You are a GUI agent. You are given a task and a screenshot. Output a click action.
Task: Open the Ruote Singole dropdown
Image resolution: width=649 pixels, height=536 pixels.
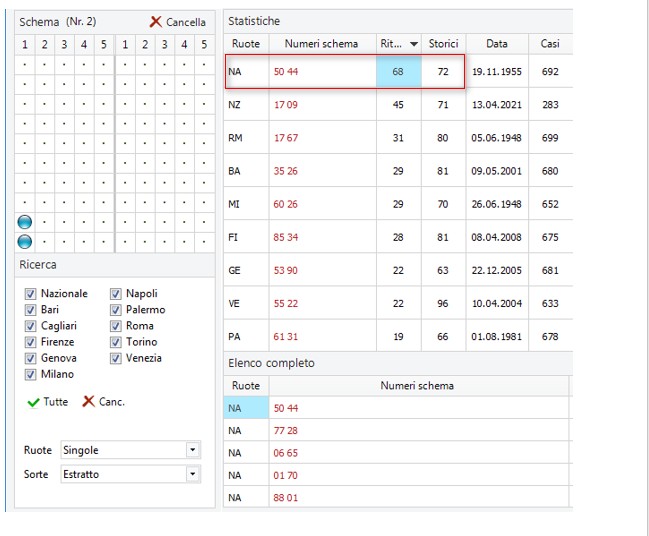(x=192, y=450)
